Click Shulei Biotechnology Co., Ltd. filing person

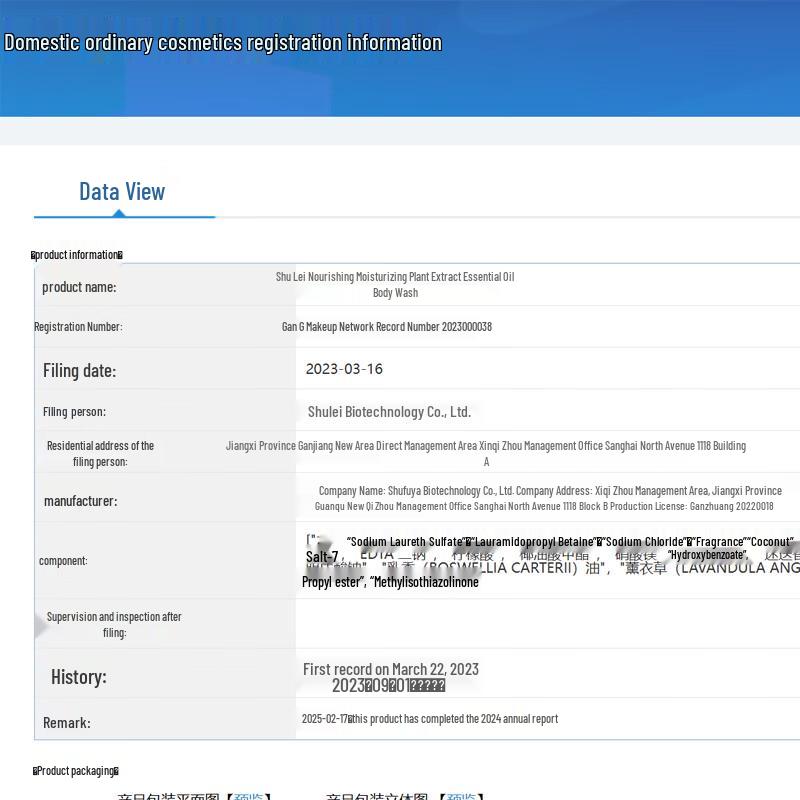tap(389, 412)
